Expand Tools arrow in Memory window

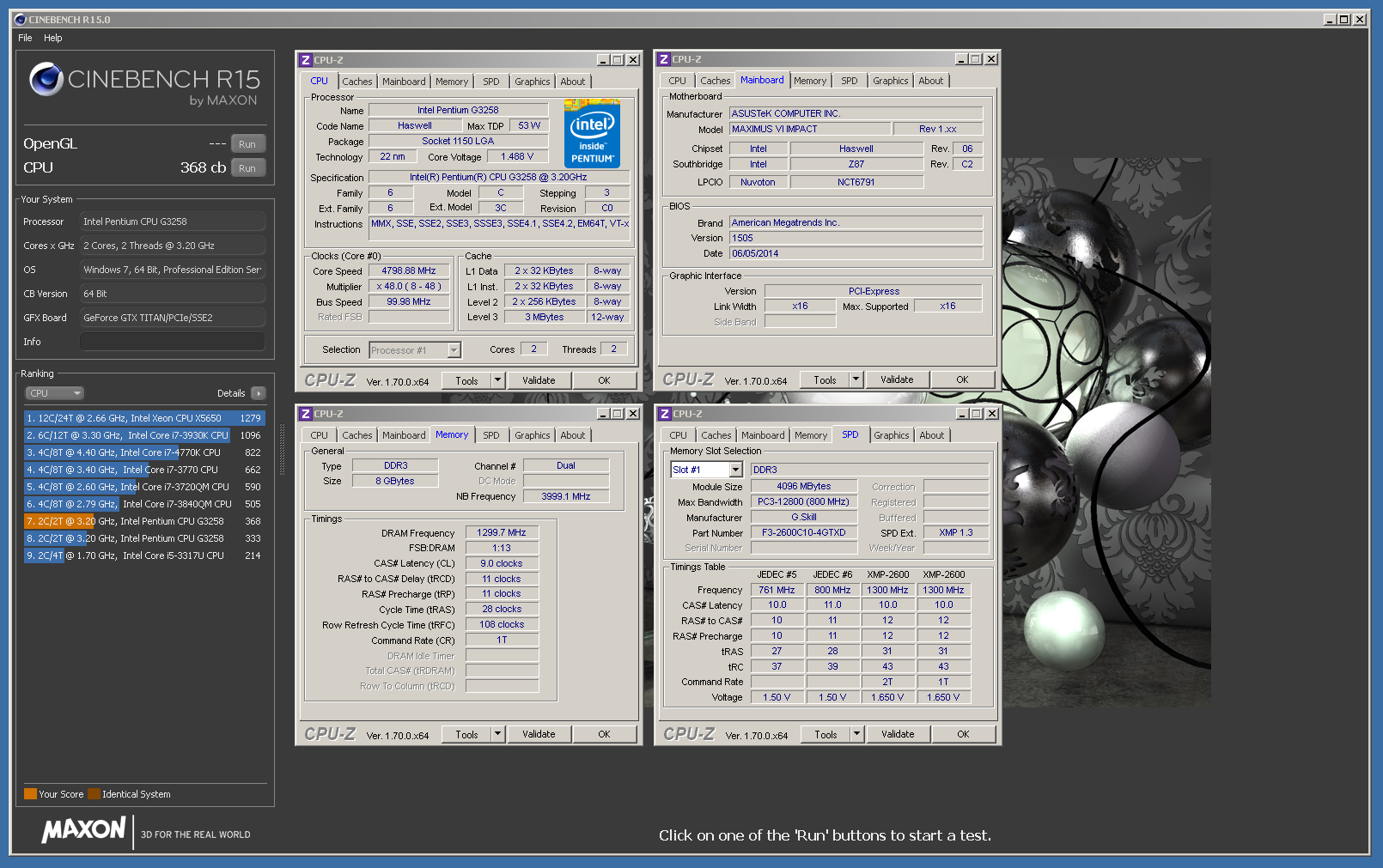click(497, 734)
